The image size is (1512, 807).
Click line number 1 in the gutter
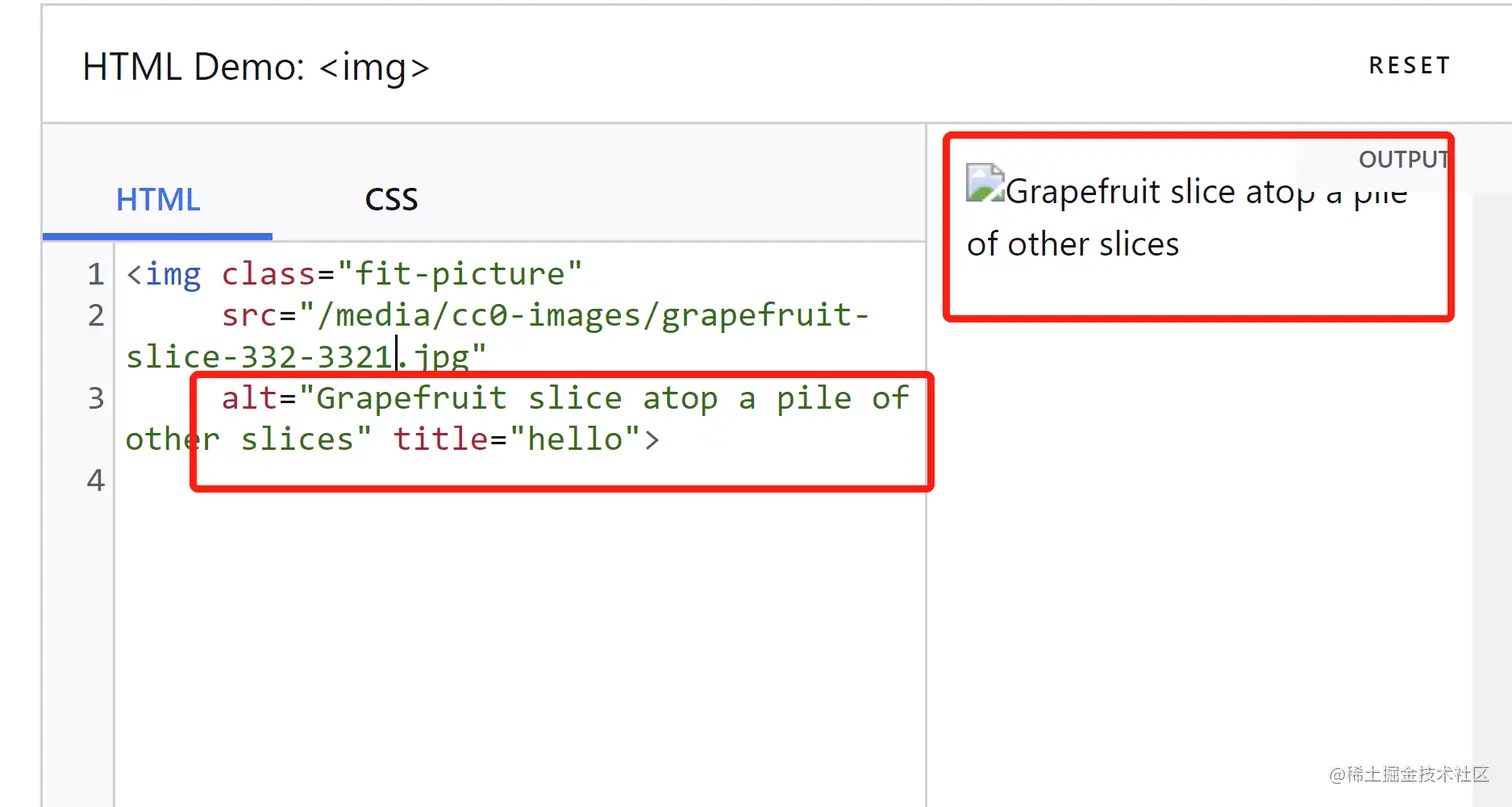[95, 274]
